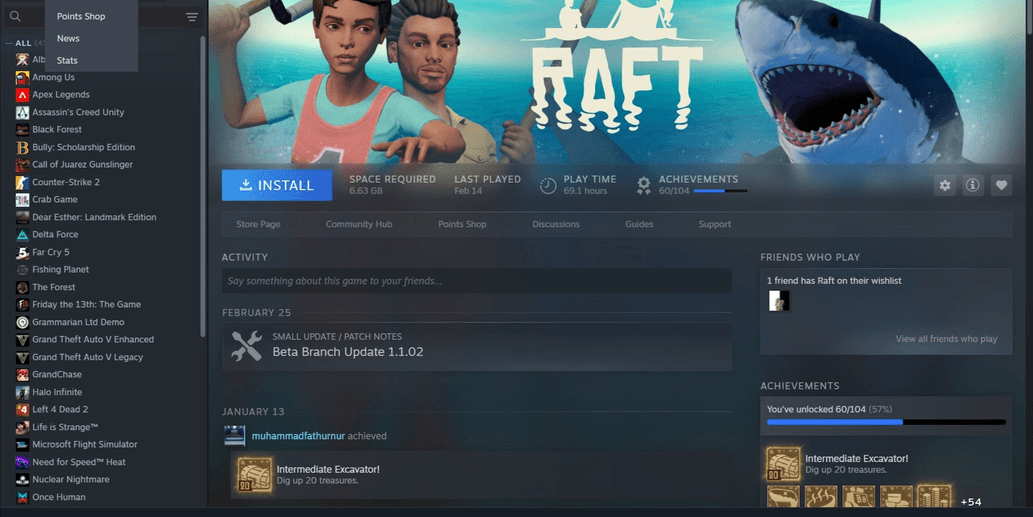Click the library search magnifier icon
The image size is (1033, 517).
coord(15,16)
